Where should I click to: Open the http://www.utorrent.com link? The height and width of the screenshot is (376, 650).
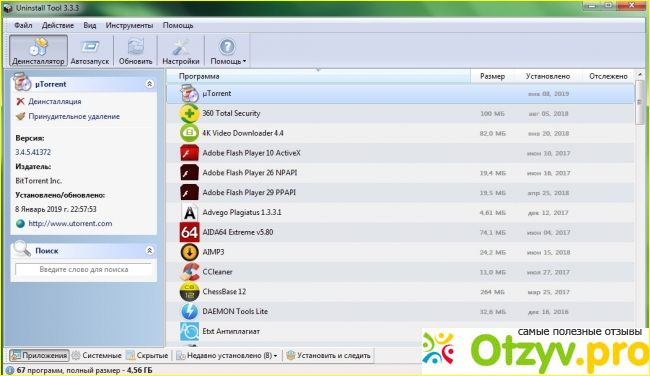pos(70,223)
